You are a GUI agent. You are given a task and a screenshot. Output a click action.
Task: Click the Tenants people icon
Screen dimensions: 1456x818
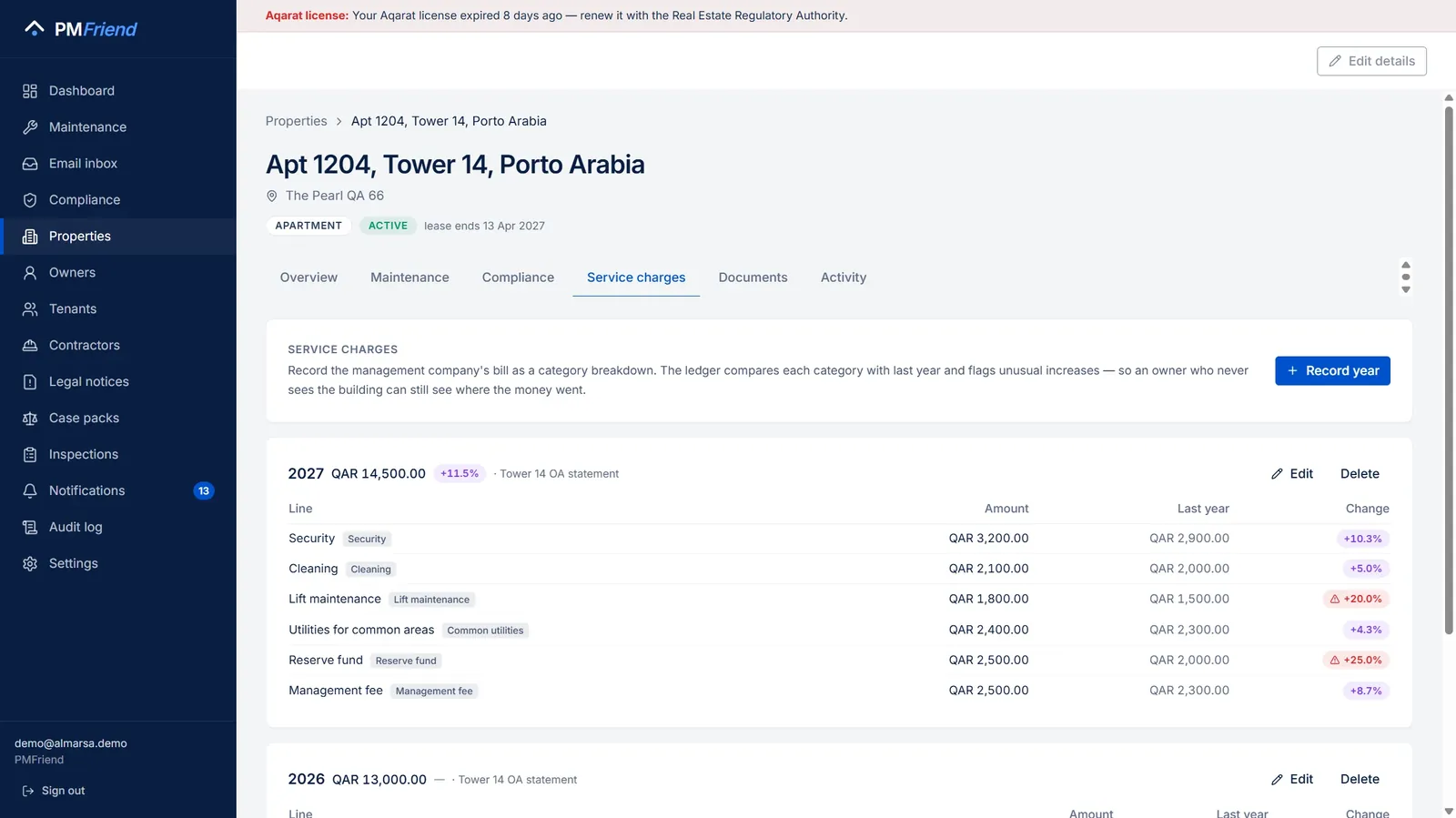(x=30, y=309)
